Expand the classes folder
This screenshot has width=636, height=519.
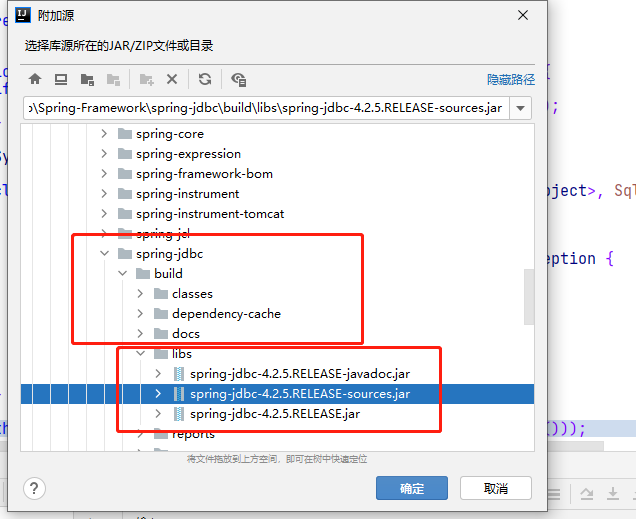140,293
